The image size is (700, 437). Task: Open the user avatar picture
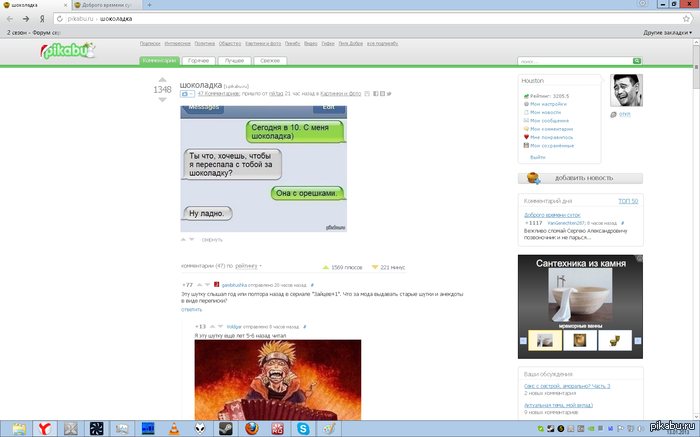(626, 90)
